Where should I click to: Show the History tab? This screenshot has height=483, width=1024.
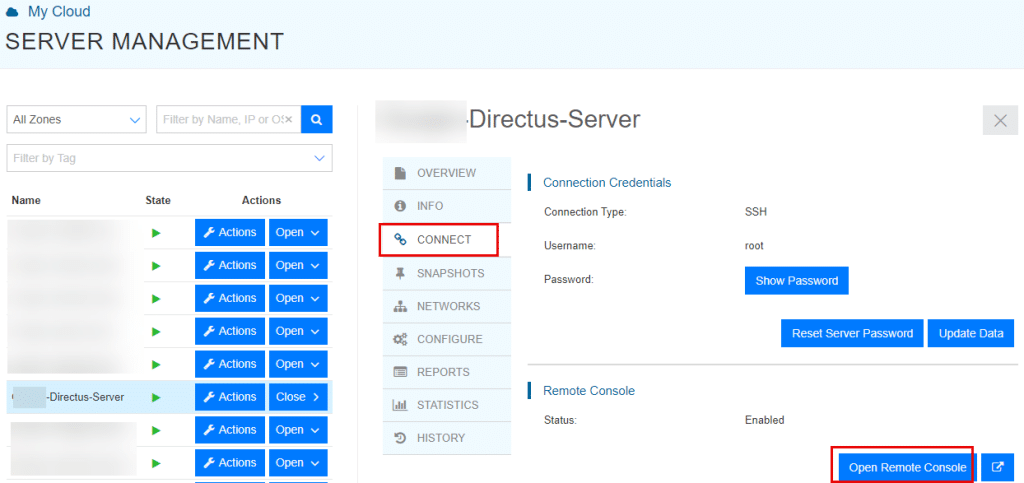[447, 438]
